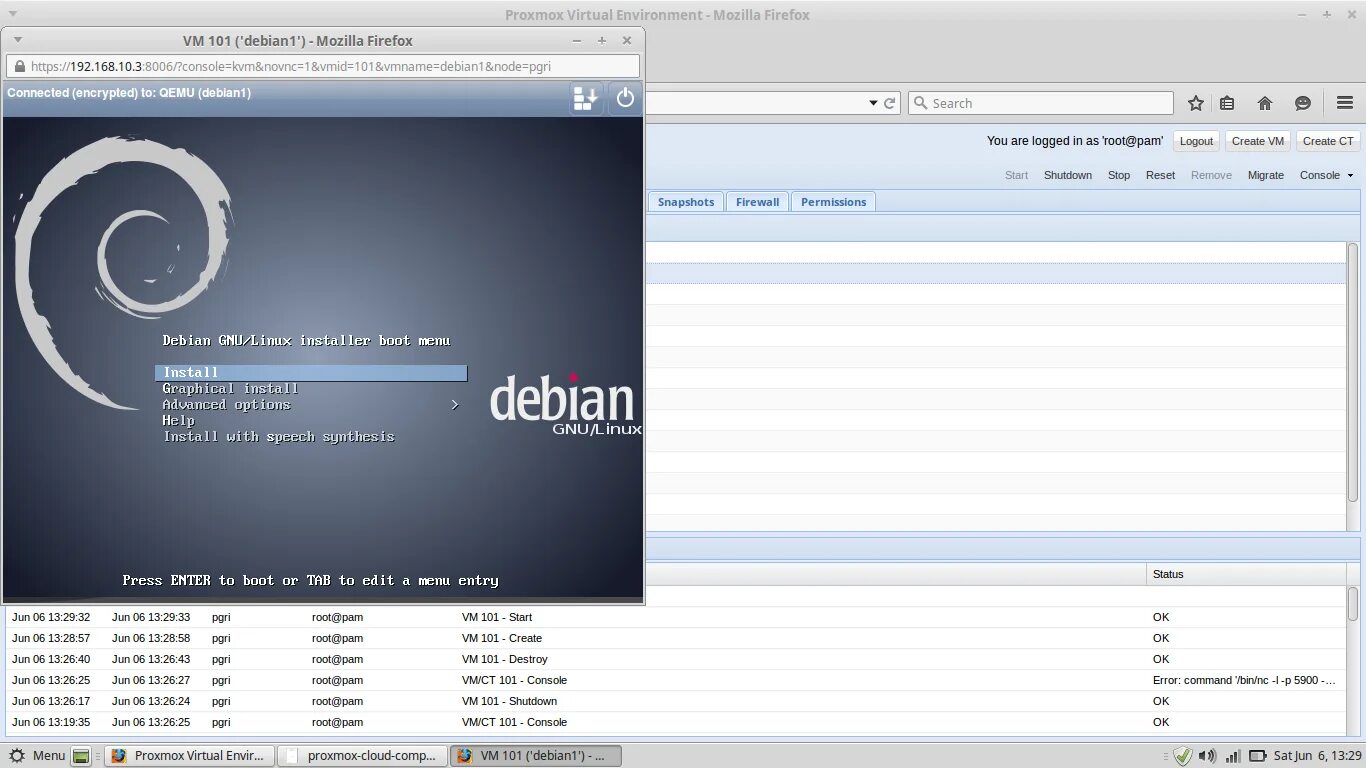Open the volume speaker tray icon
This screenshot has width=1366, height=768.
tap(1207, 756)
